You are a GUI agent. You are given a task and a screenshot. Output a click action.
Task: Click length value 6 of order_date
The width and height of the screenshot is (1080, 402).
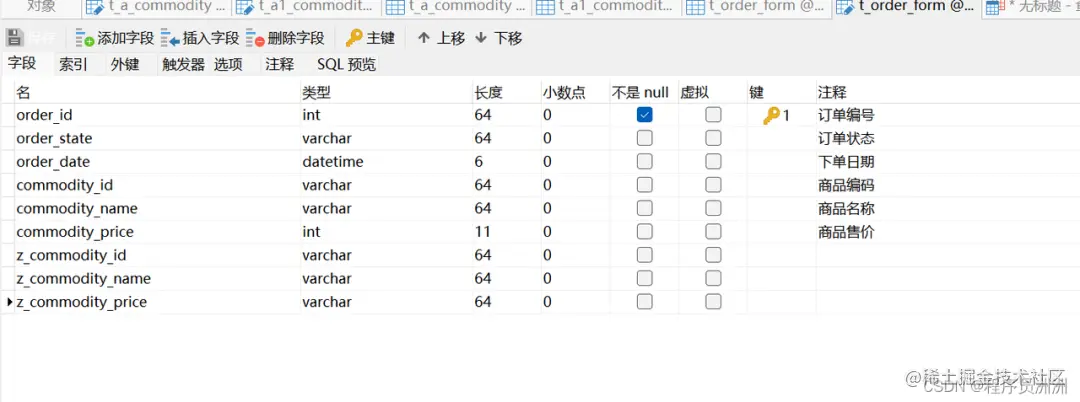[506, 162]
